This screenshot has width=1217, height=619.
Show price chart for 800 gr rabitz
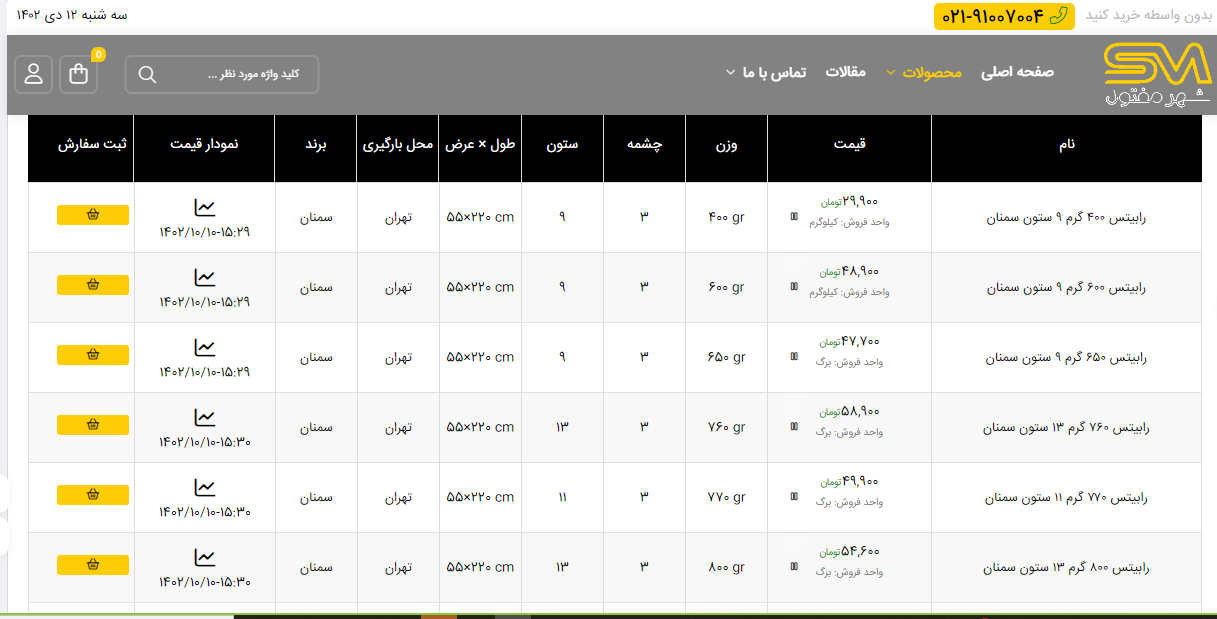click(204, 558)
